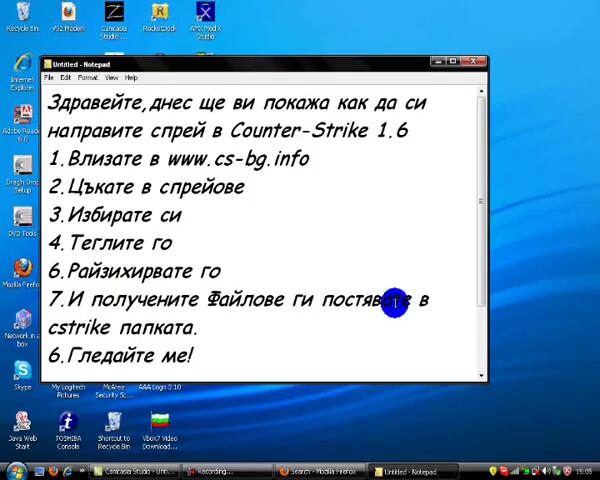Open Notepad's View menu
600x480 pixels.
[x=112, y=77]
